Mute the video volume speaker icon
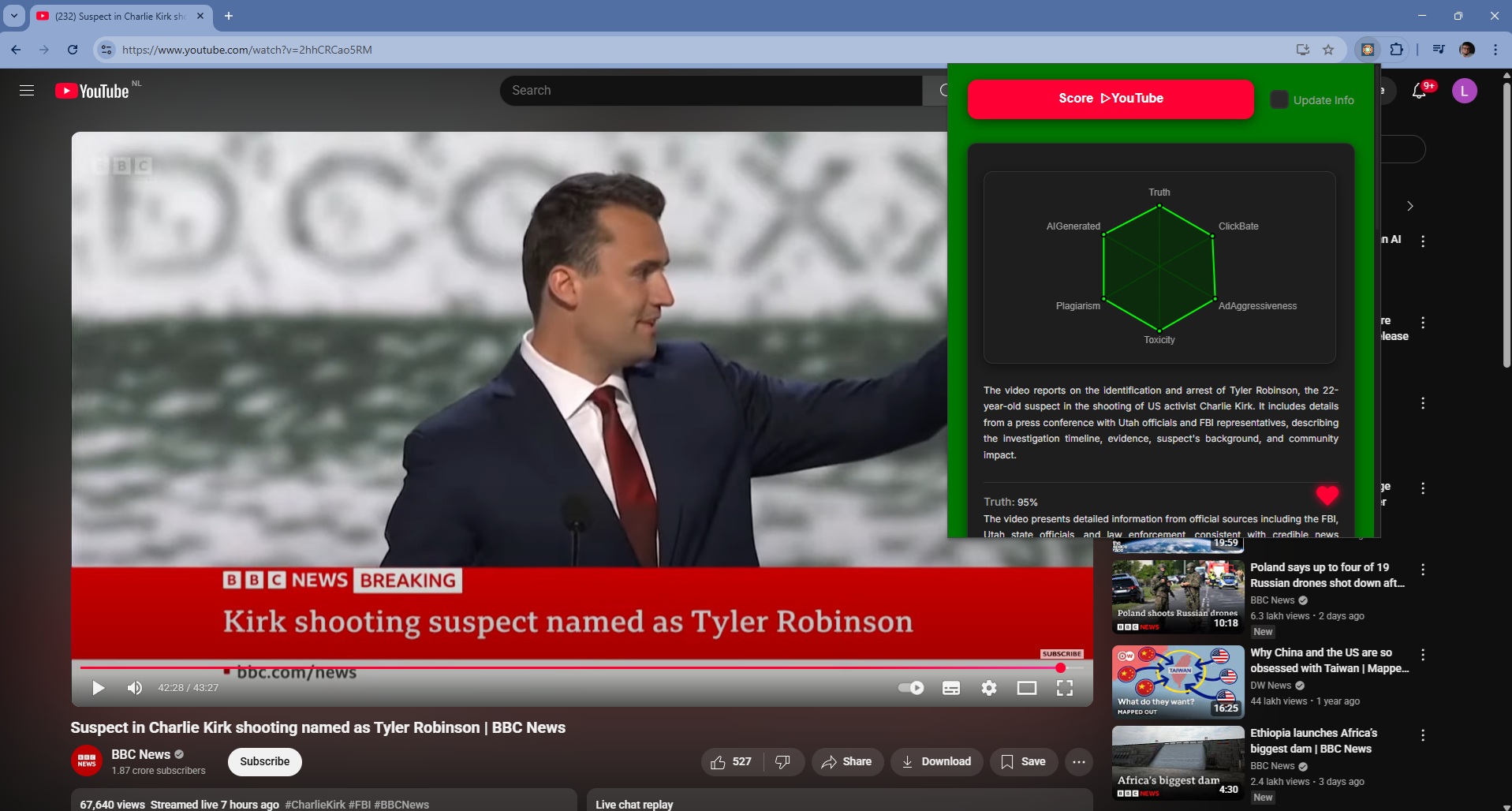Screen dimensions: 1512x811 coord(135,688)
